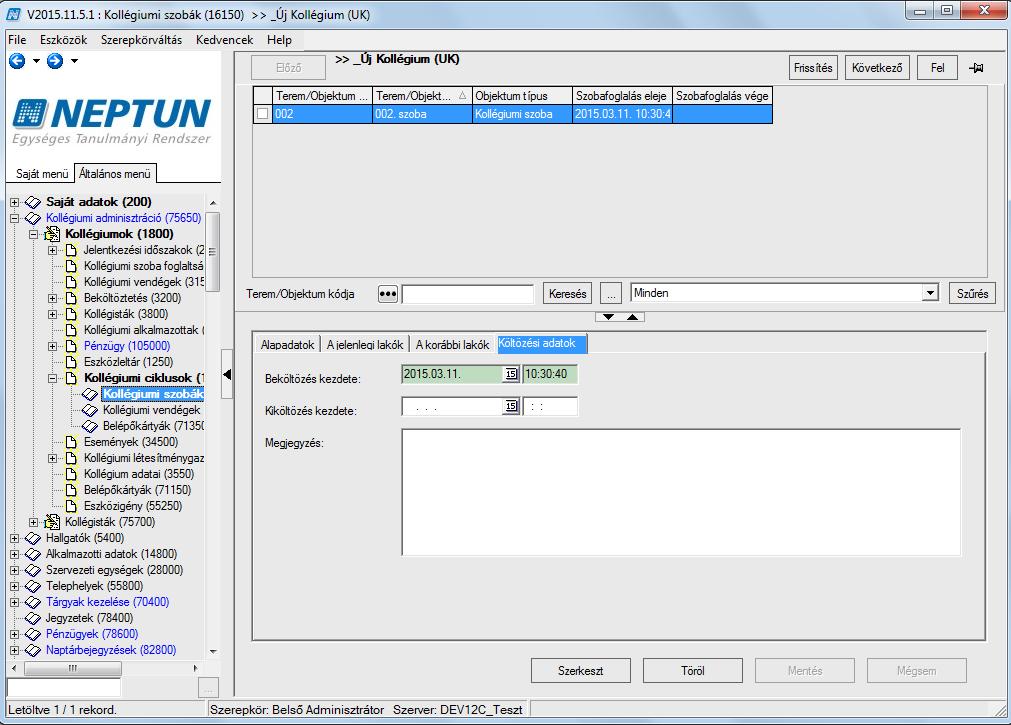Click the Hallgatók book icon

33,538
